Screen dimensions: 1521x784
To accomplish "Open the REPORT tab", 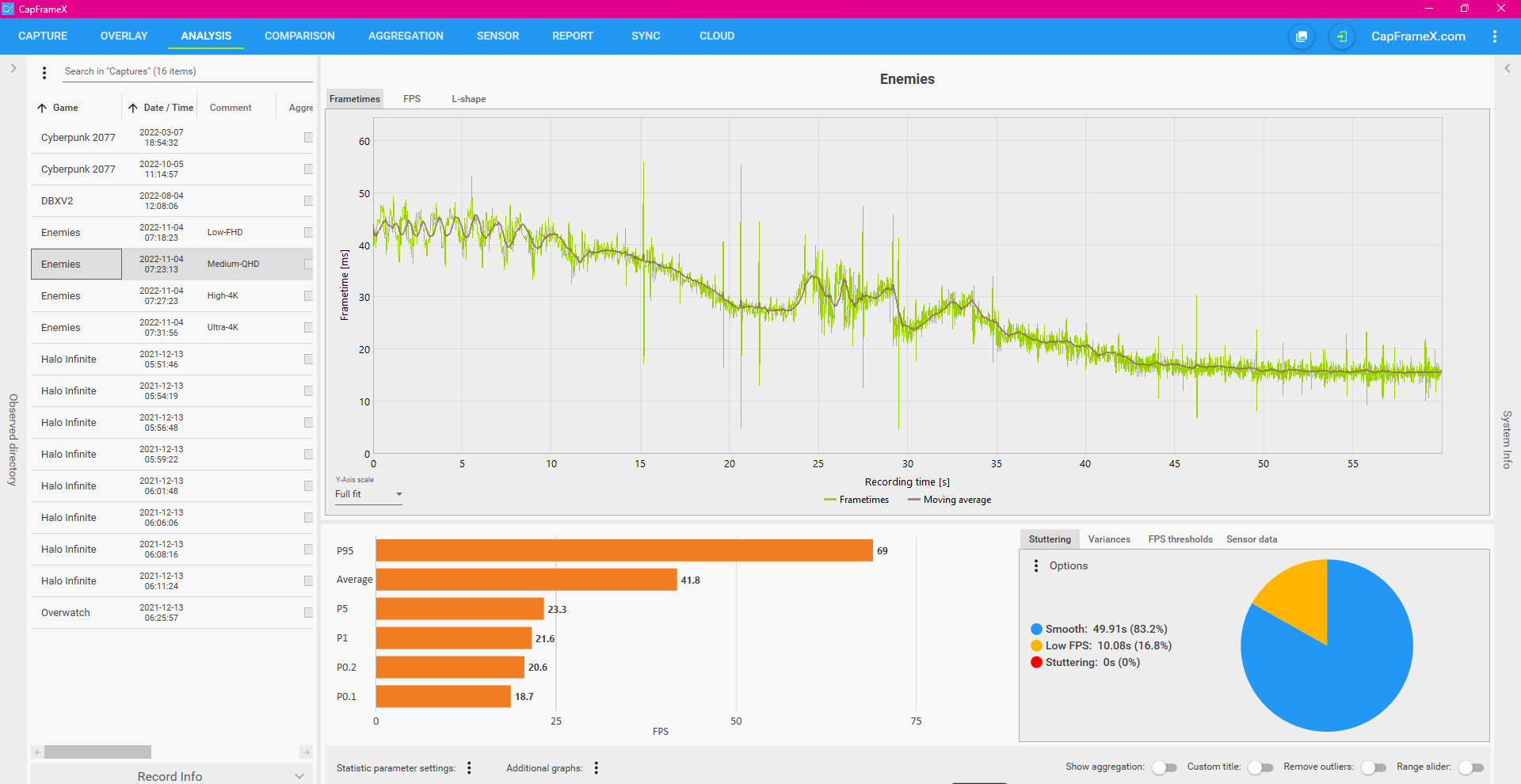I will click(x=573, y=36).
